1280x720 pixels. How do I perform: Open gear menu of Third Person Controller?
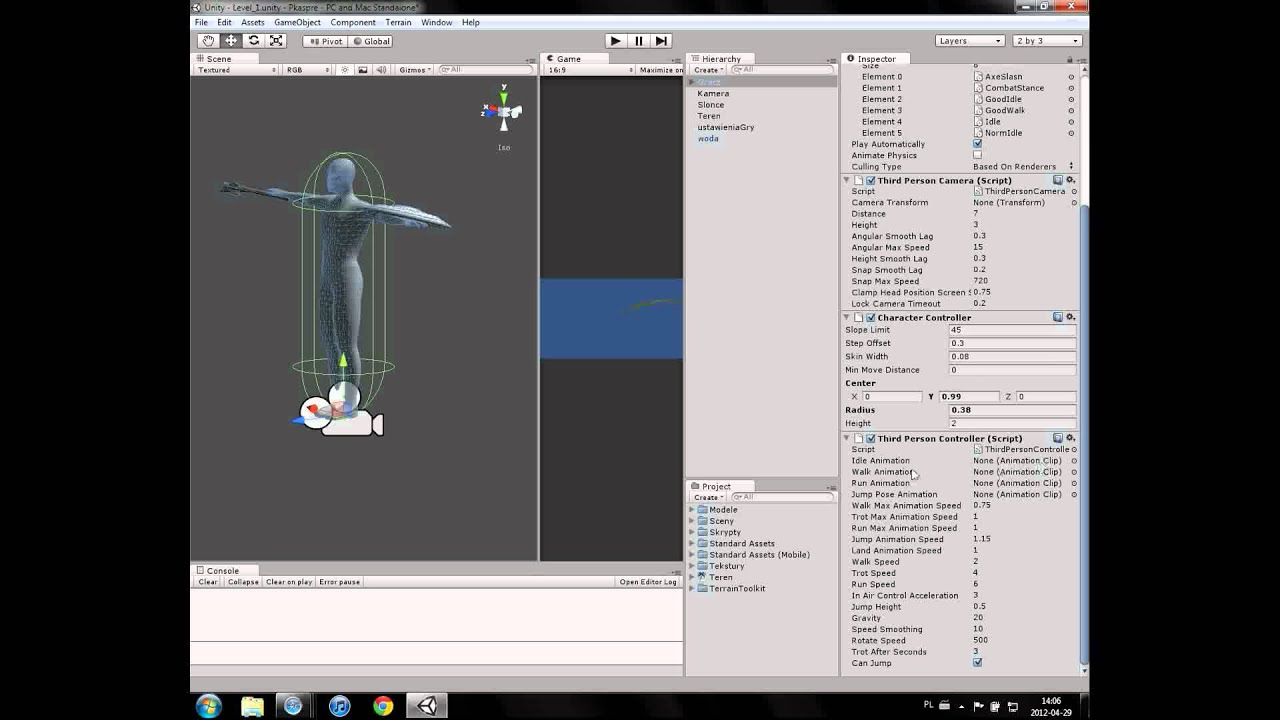coord(1070,438)
